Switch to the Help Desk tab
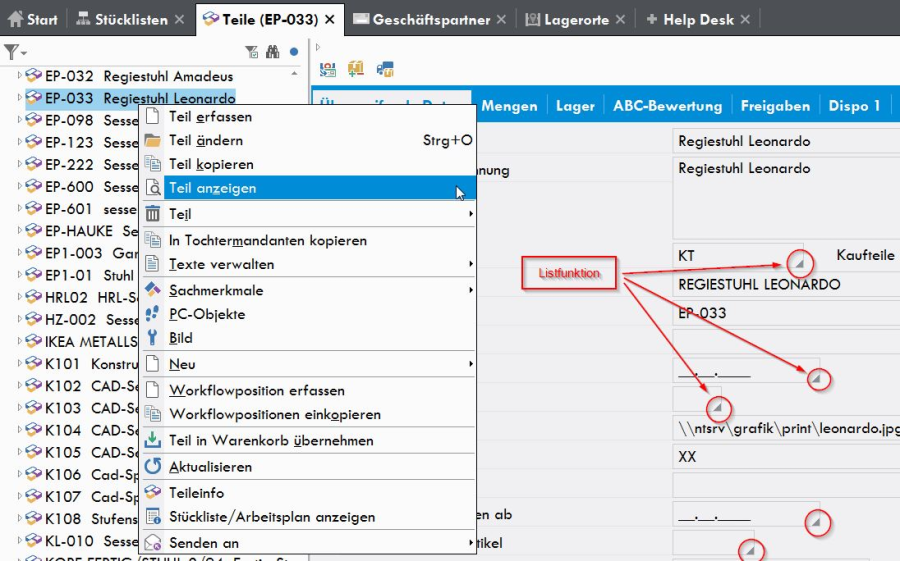The height and width of the screenshot is (561, 900). coord(690,20)
